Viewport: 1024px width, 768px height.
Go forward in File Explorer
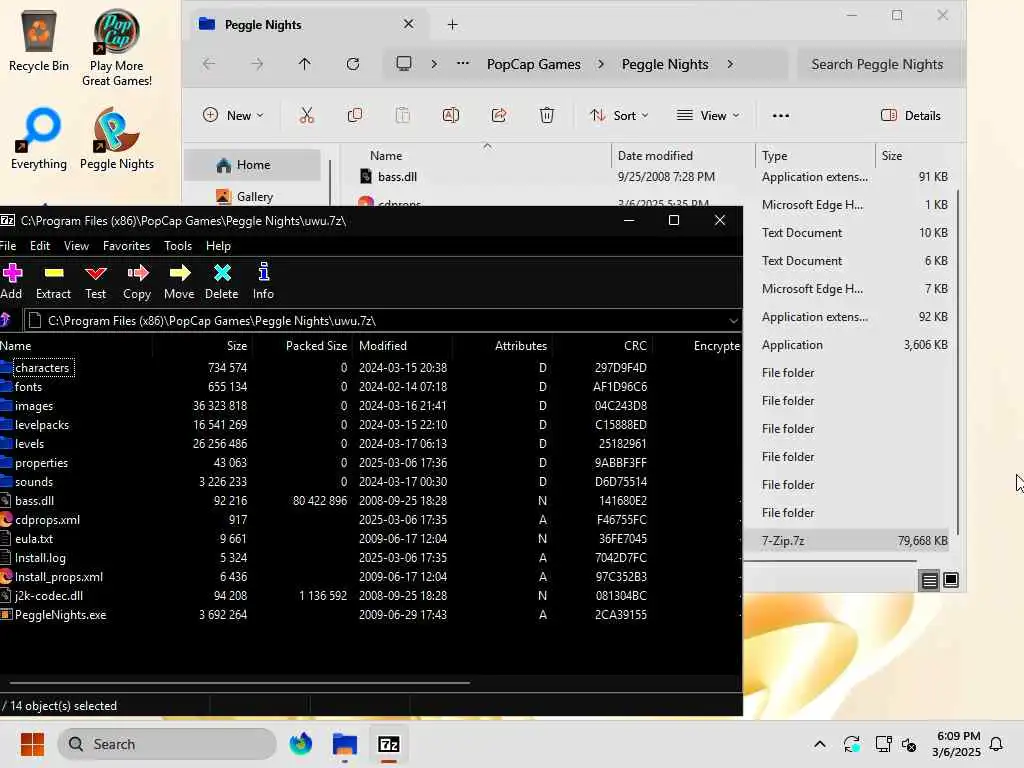pyautogui.click(x=257, y=64)
